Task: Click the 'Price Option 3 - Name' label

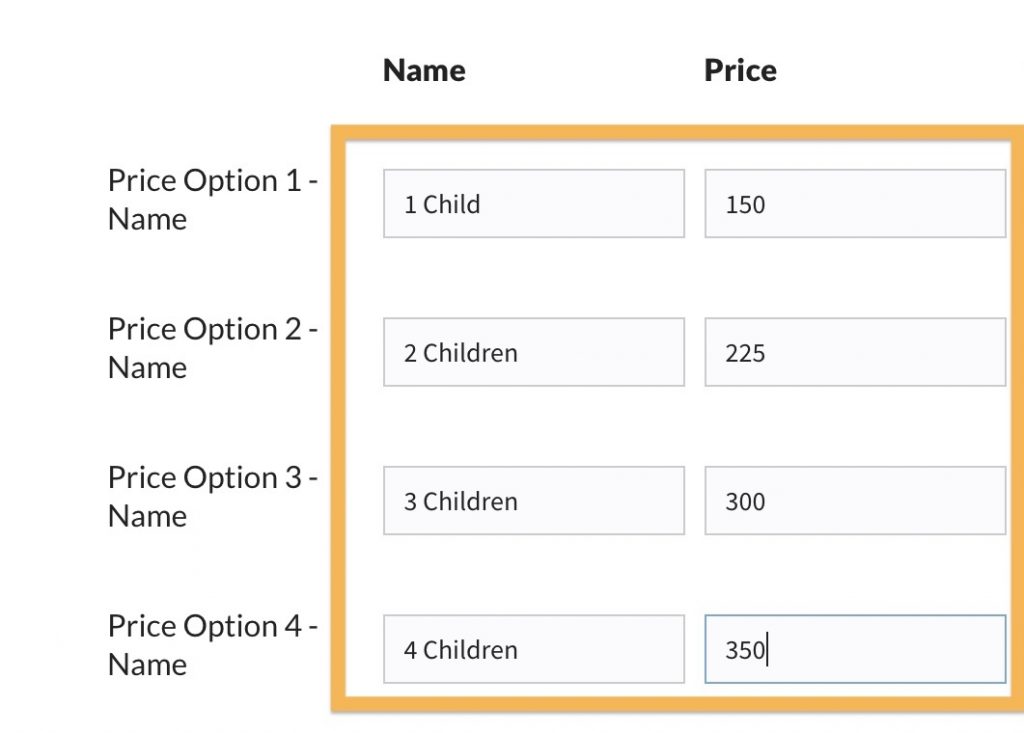Action: (212, 496)
